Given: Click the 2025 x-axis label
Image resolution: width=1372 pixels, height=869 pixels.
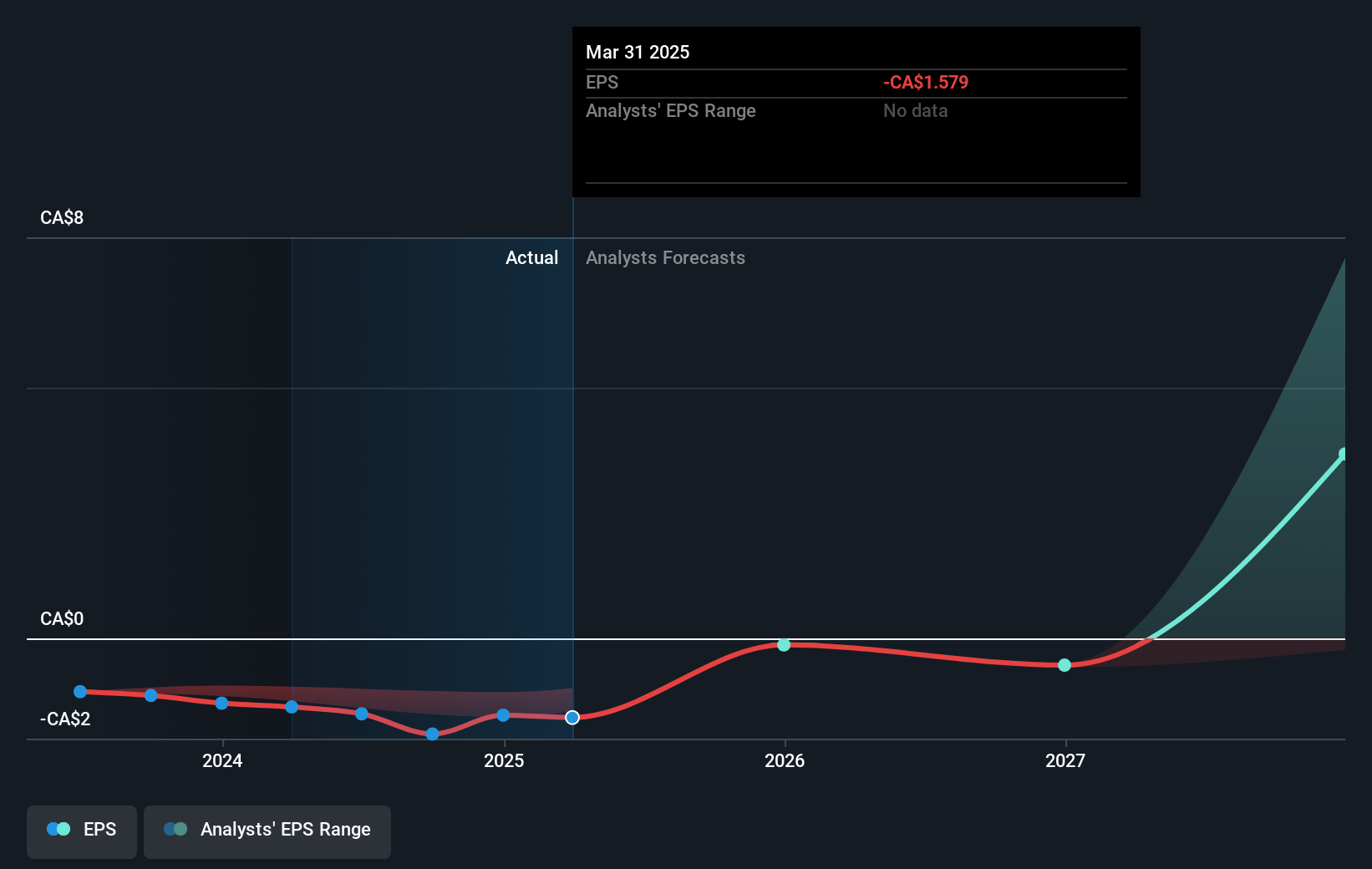Looking at the screenshot, I should pyautogui.click(x=504, y=760).
